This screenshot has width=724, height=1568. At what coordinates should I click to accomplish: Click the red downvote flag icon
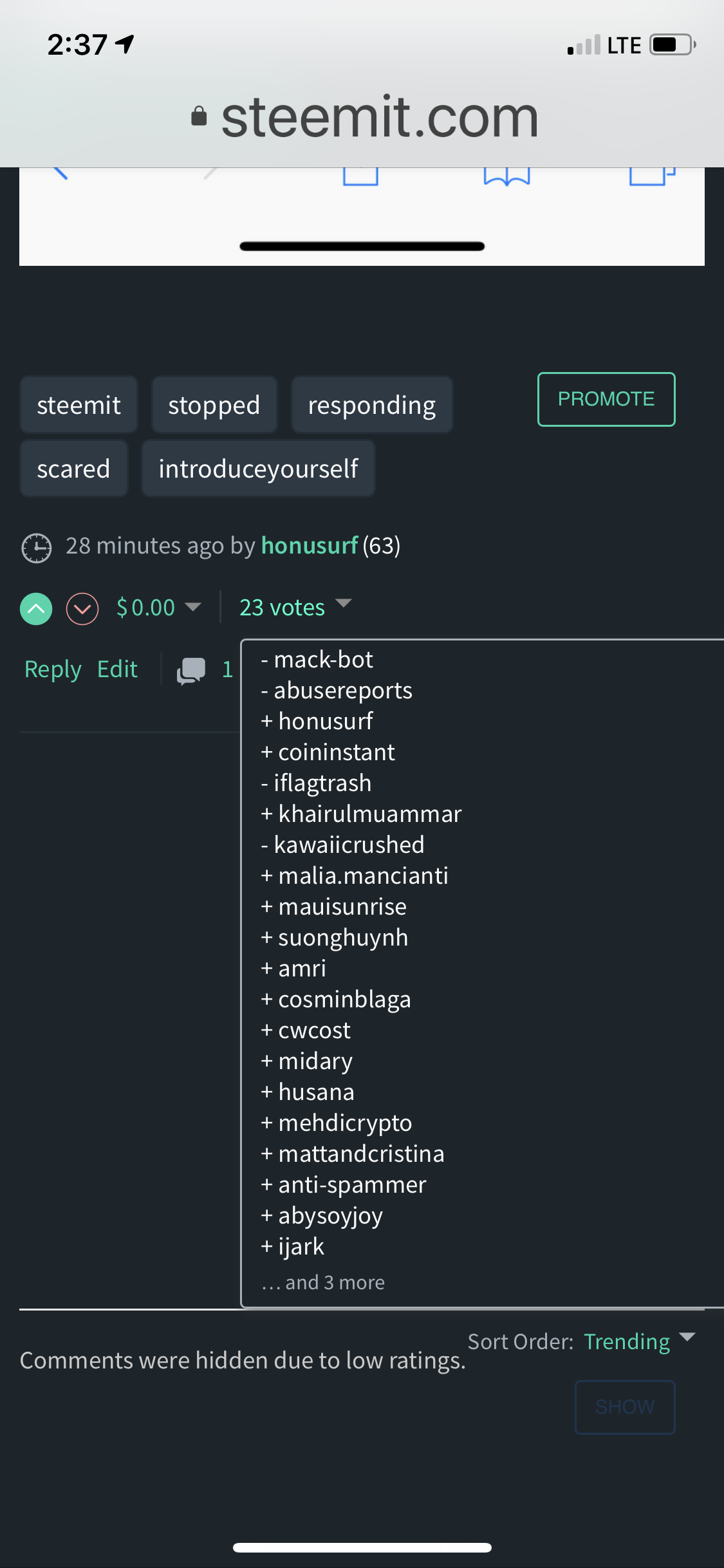[x=82, y=608]
